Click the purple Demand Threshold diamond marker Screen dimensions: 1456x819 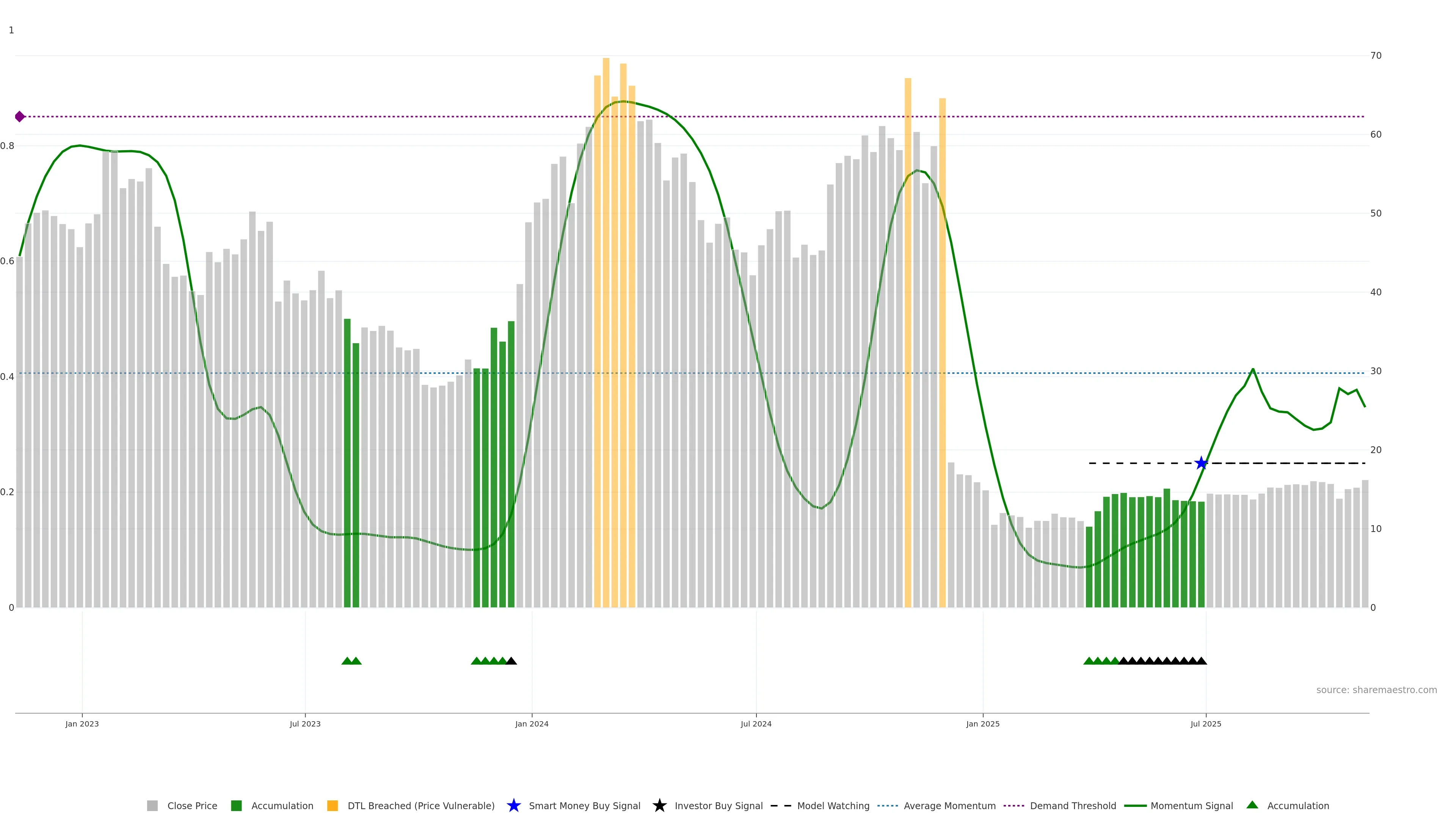point(20,116)
